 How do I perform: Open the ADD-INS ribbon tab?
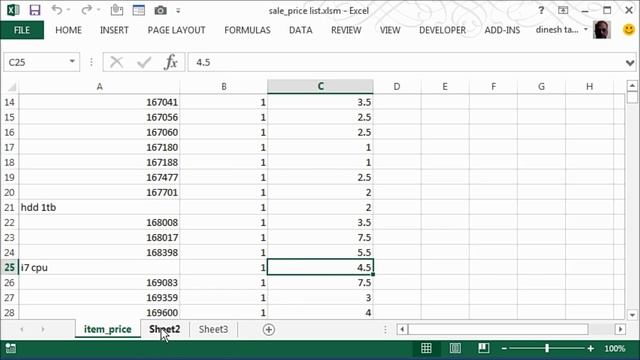click(502, 30)
